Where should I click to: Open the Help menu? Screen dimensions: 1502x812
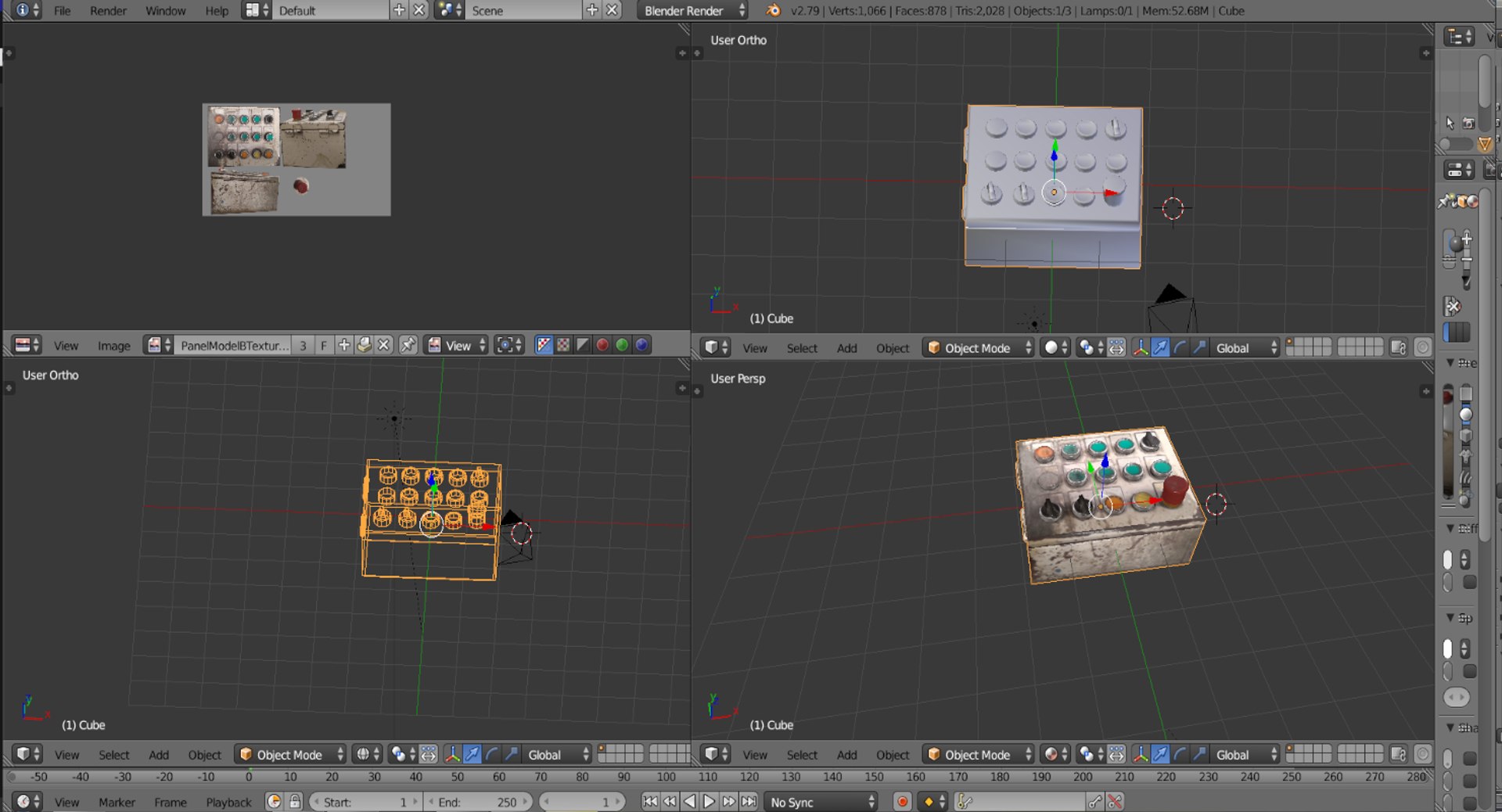[217, 10]
